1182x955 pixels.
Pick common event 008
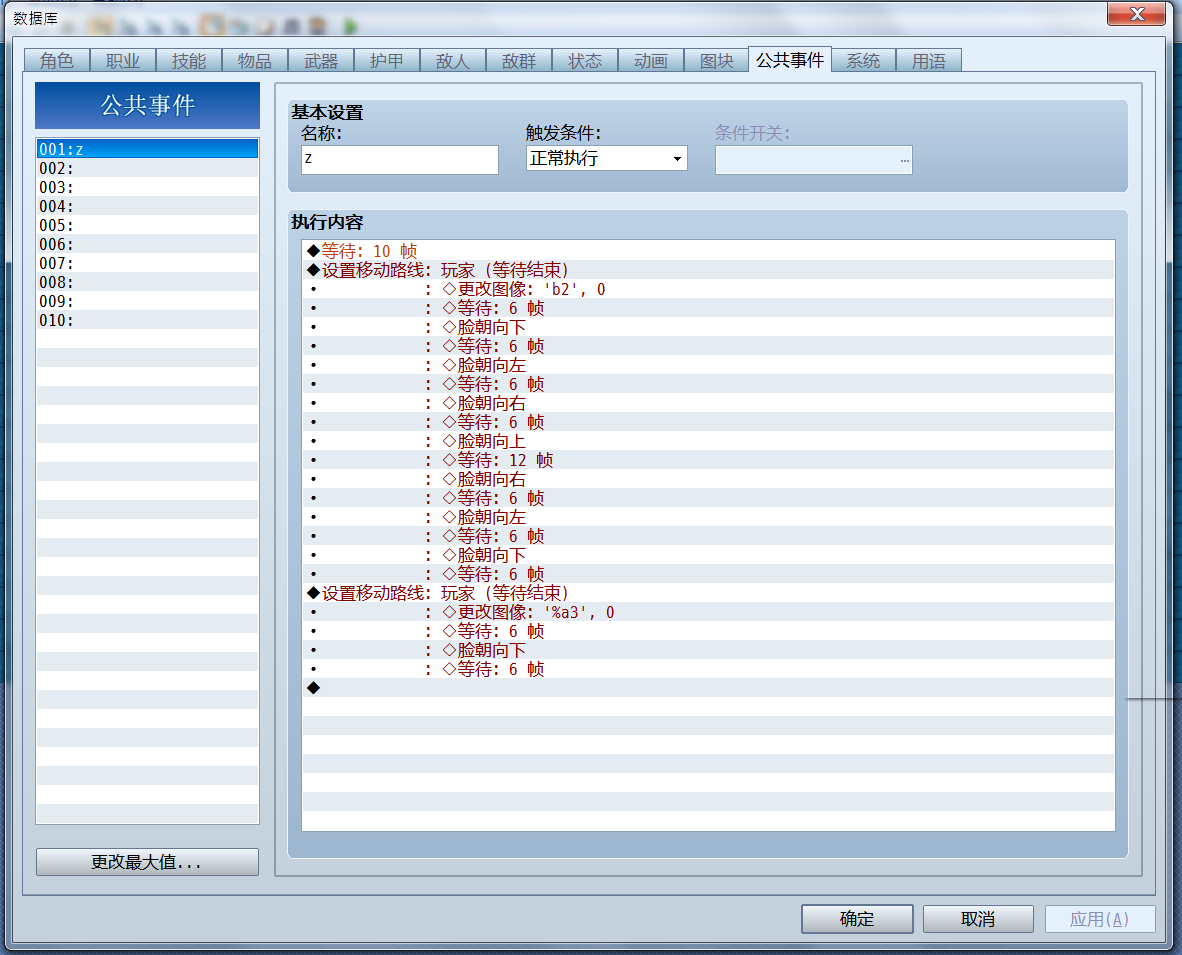[148, 282]
